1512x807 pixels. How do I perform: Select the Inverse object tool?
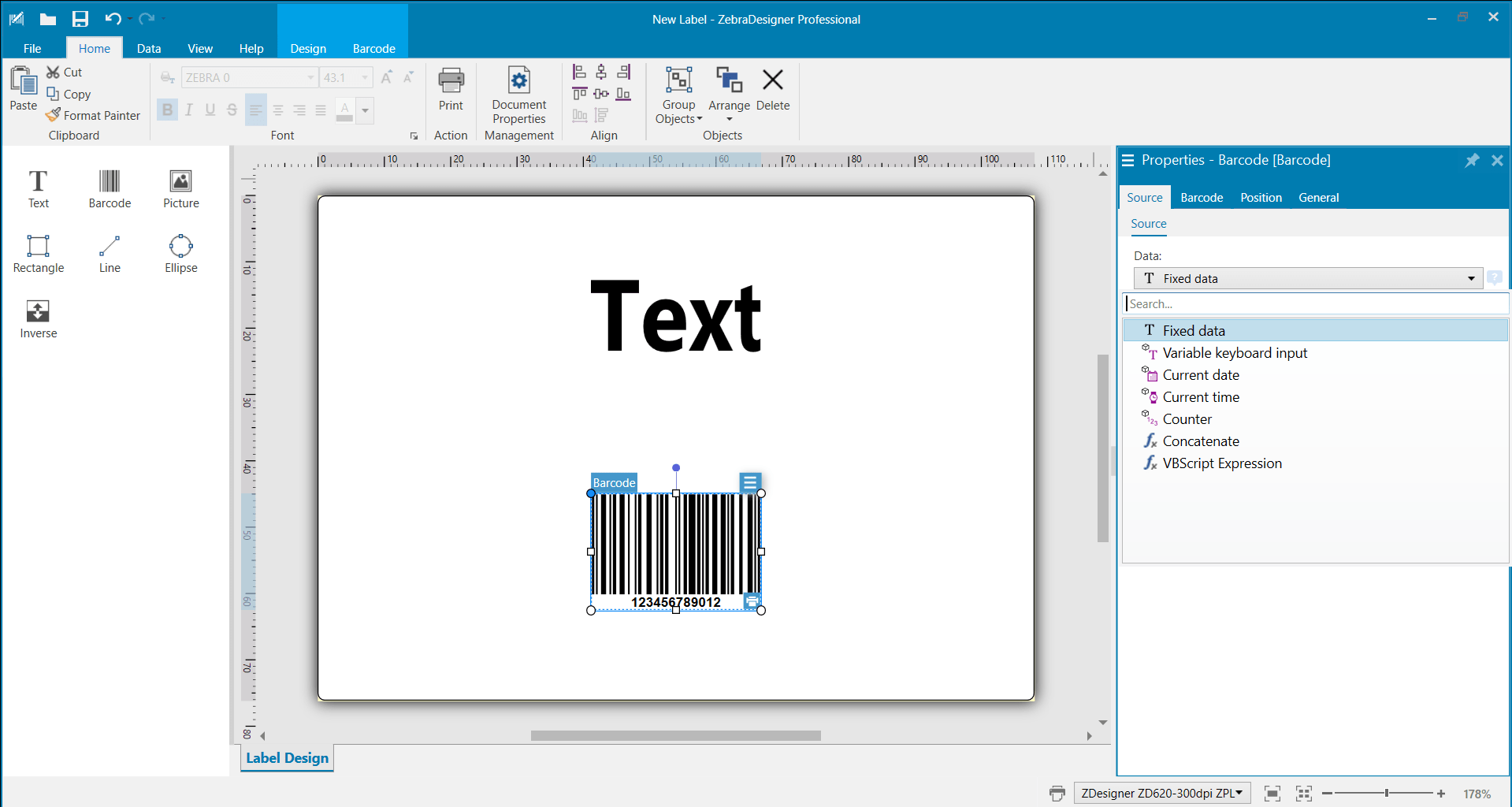[38, 319]
